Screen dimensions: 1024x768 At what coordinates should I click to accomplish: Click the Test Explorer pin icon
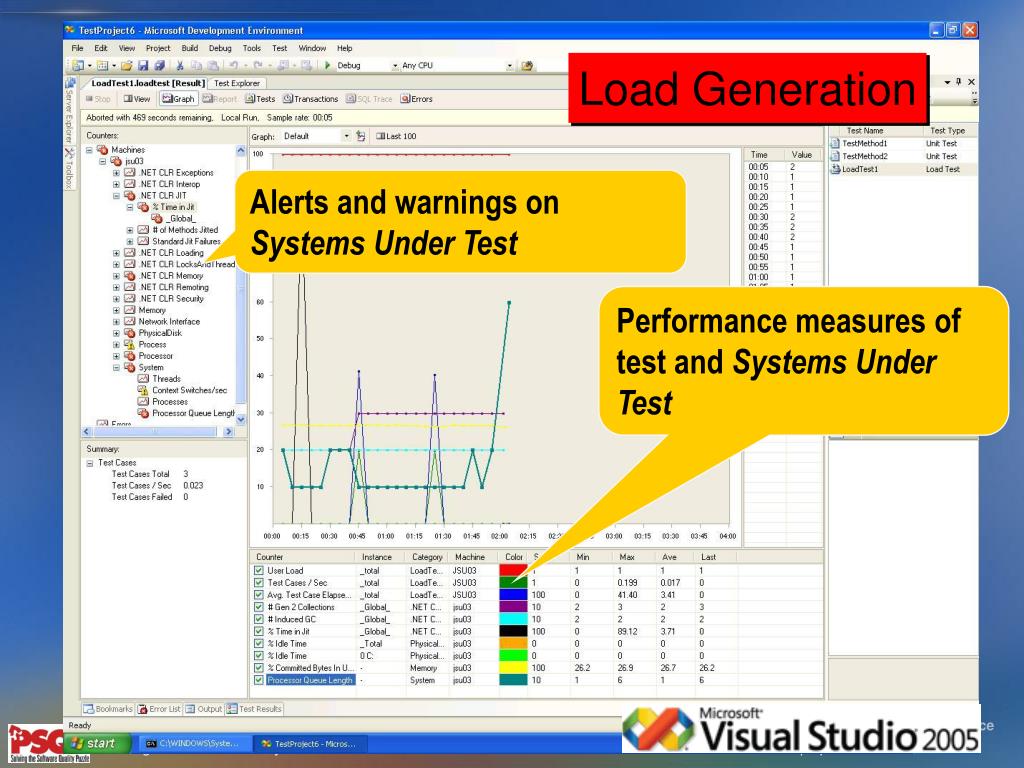(x=958, y=82)
